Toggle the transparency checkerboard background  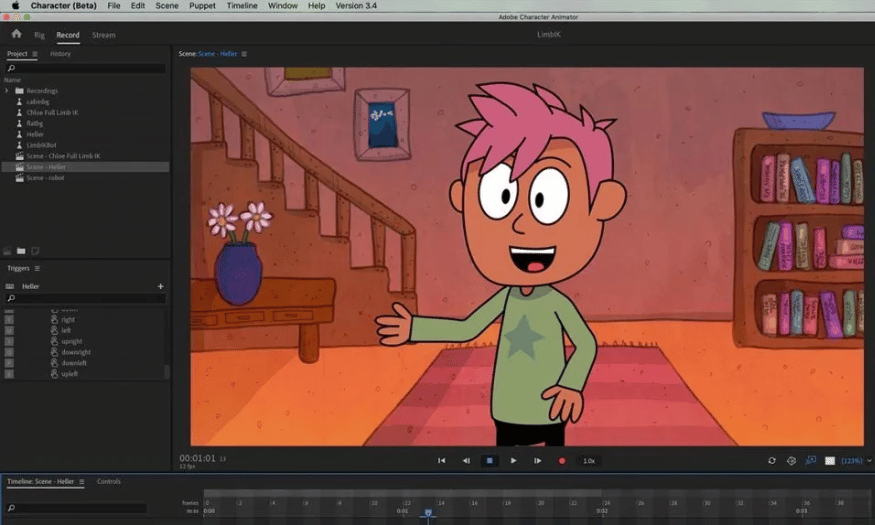tap(830, 461)
